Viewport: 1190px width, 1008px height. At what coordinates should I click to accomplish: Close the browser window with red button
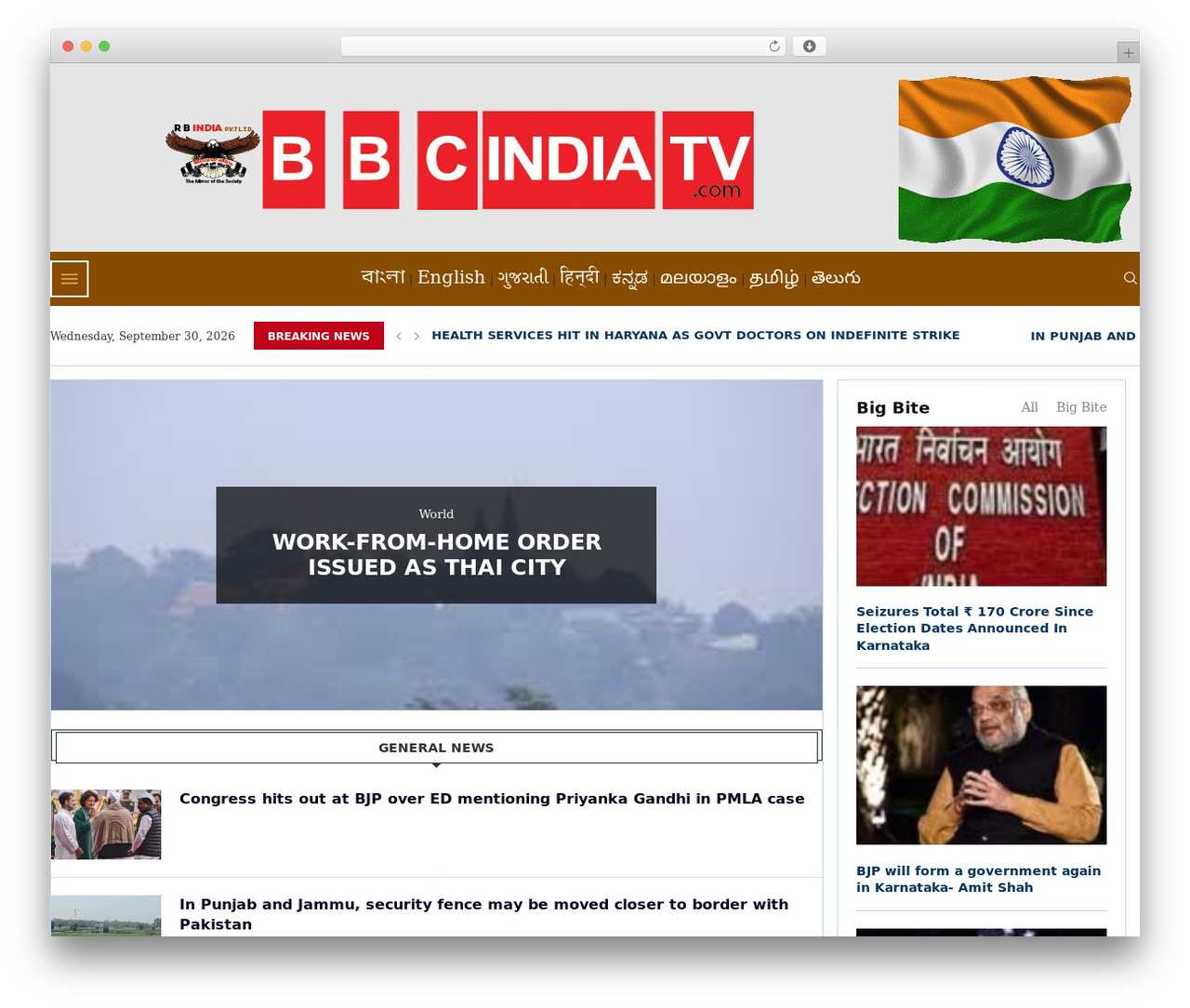coord(68,46)
